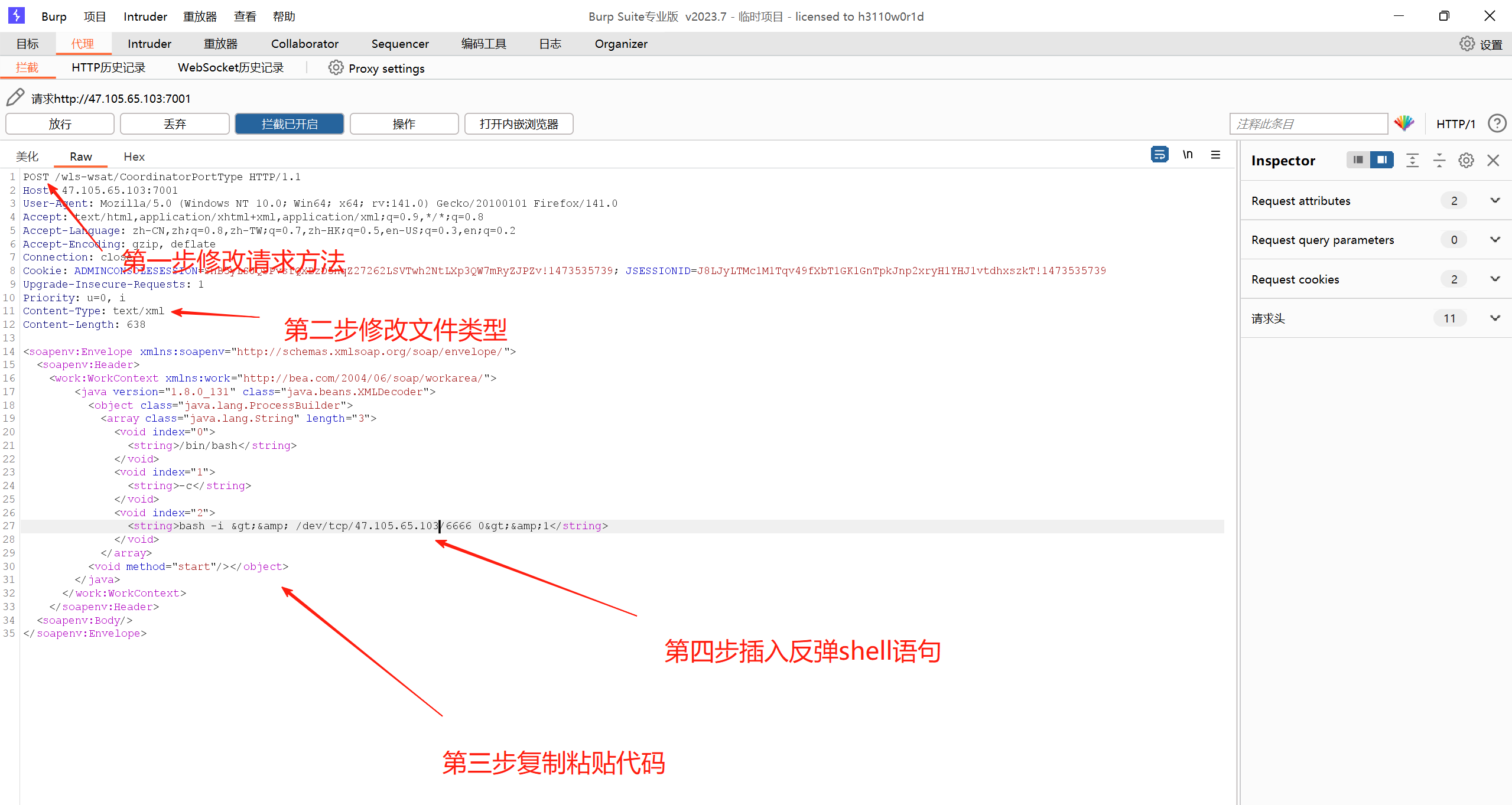The height and width of the screenshot is (805, 1512).
Task: Toggle the \n non-printable characters button
Action: point(1188,155)
